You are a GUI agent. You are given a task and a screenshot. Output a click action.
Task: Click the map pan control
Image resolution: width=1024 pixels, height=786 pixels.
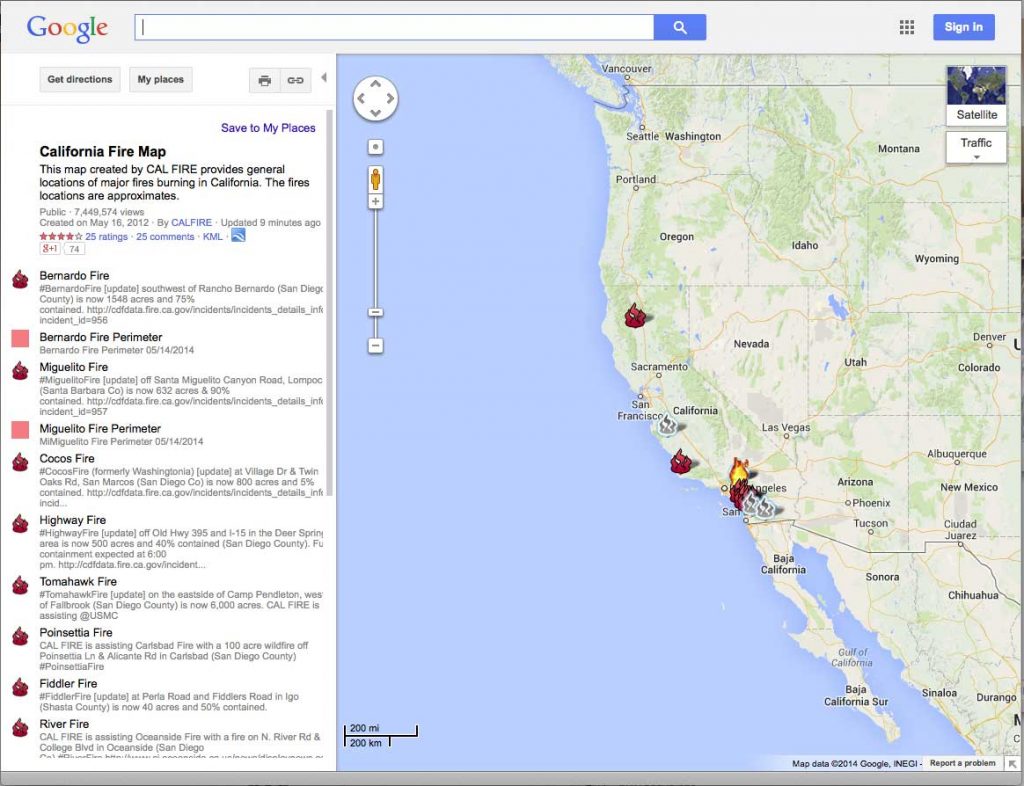(376, 99)
